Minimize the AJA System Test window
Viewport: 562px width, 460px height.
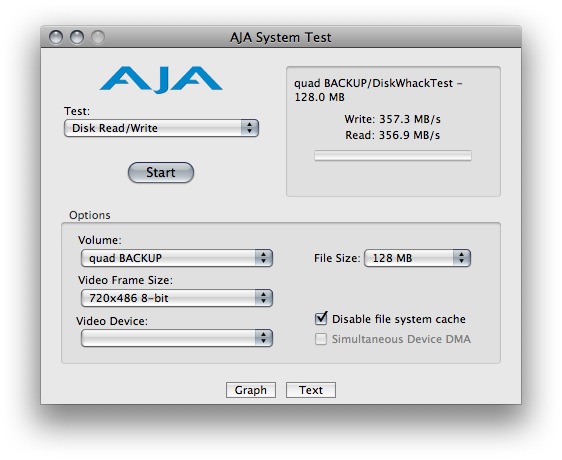coord(77,37)
